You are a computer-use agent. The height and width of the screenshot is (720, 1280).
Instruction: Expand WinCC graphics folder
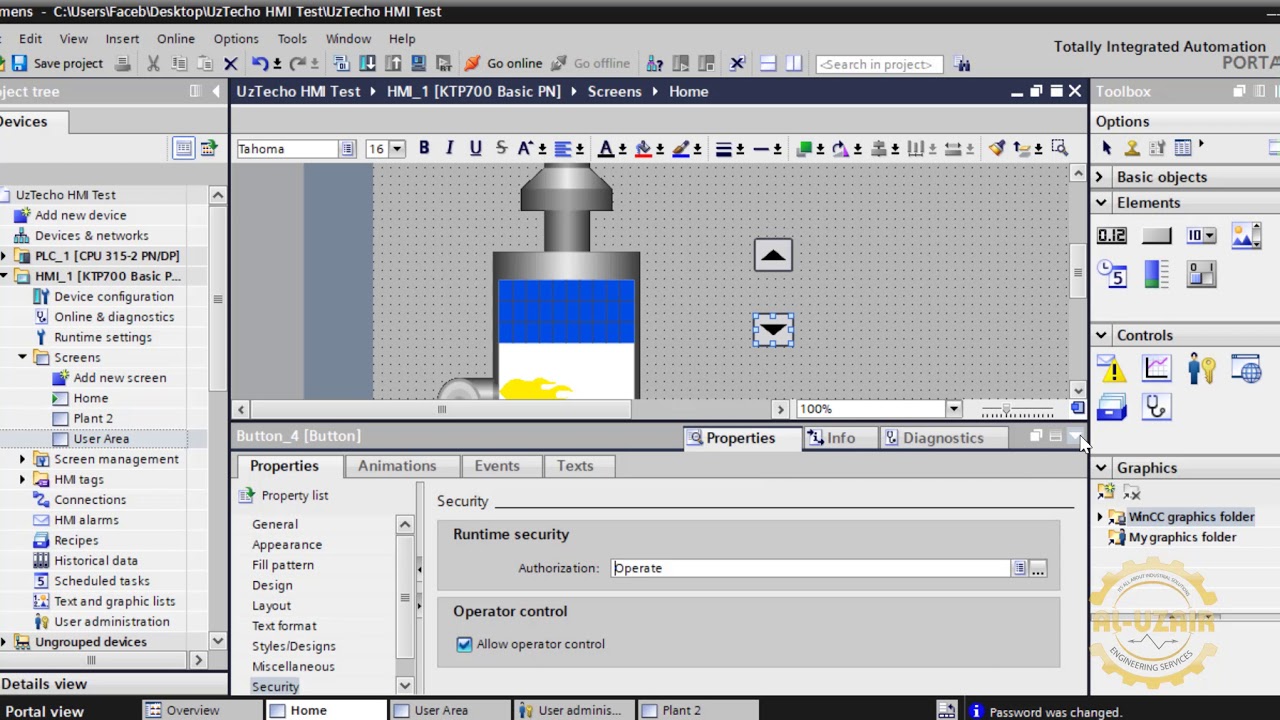(x=1101, y=517)
